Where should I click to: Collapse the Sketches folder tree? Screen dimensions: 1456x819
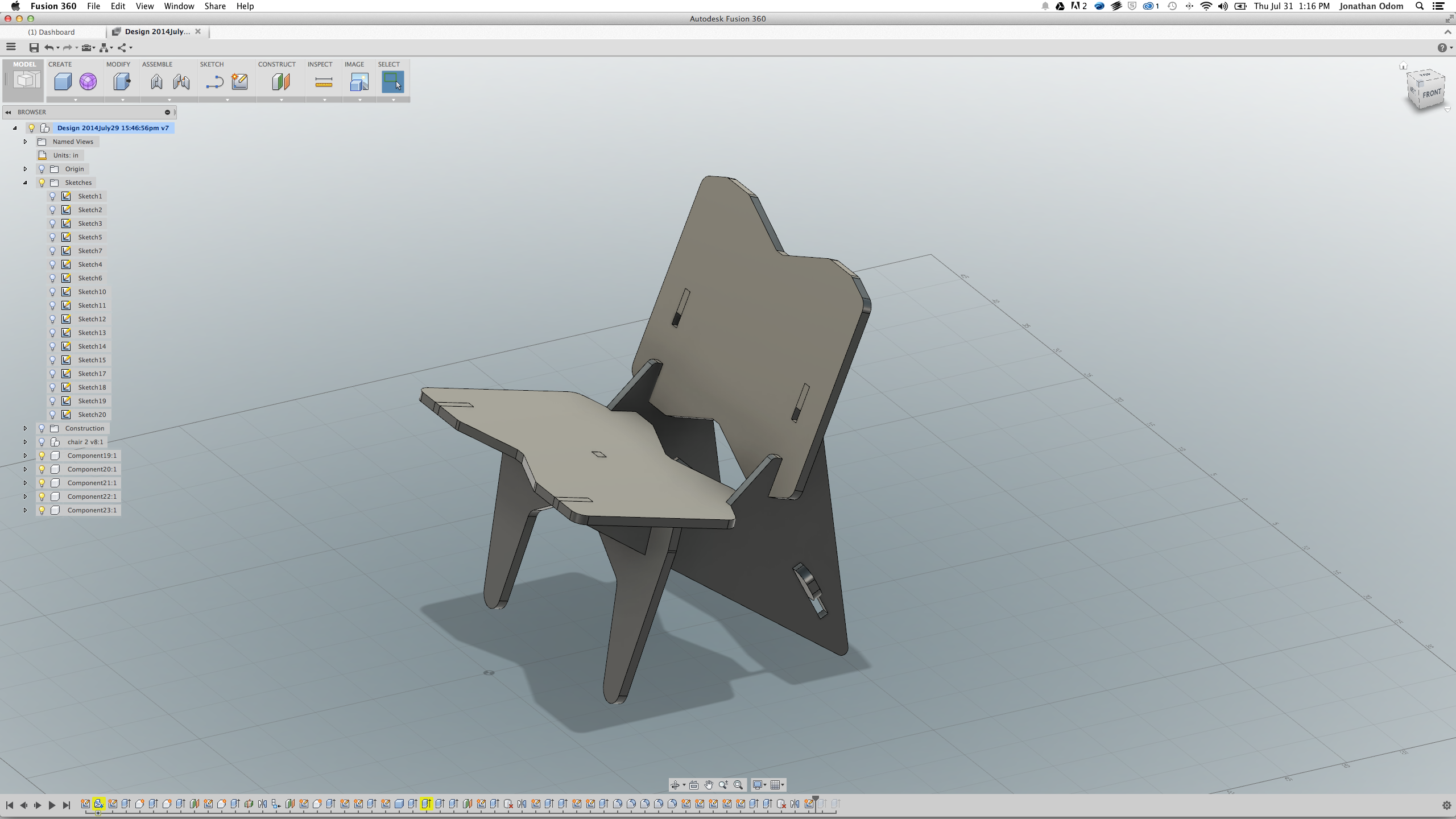25,183
